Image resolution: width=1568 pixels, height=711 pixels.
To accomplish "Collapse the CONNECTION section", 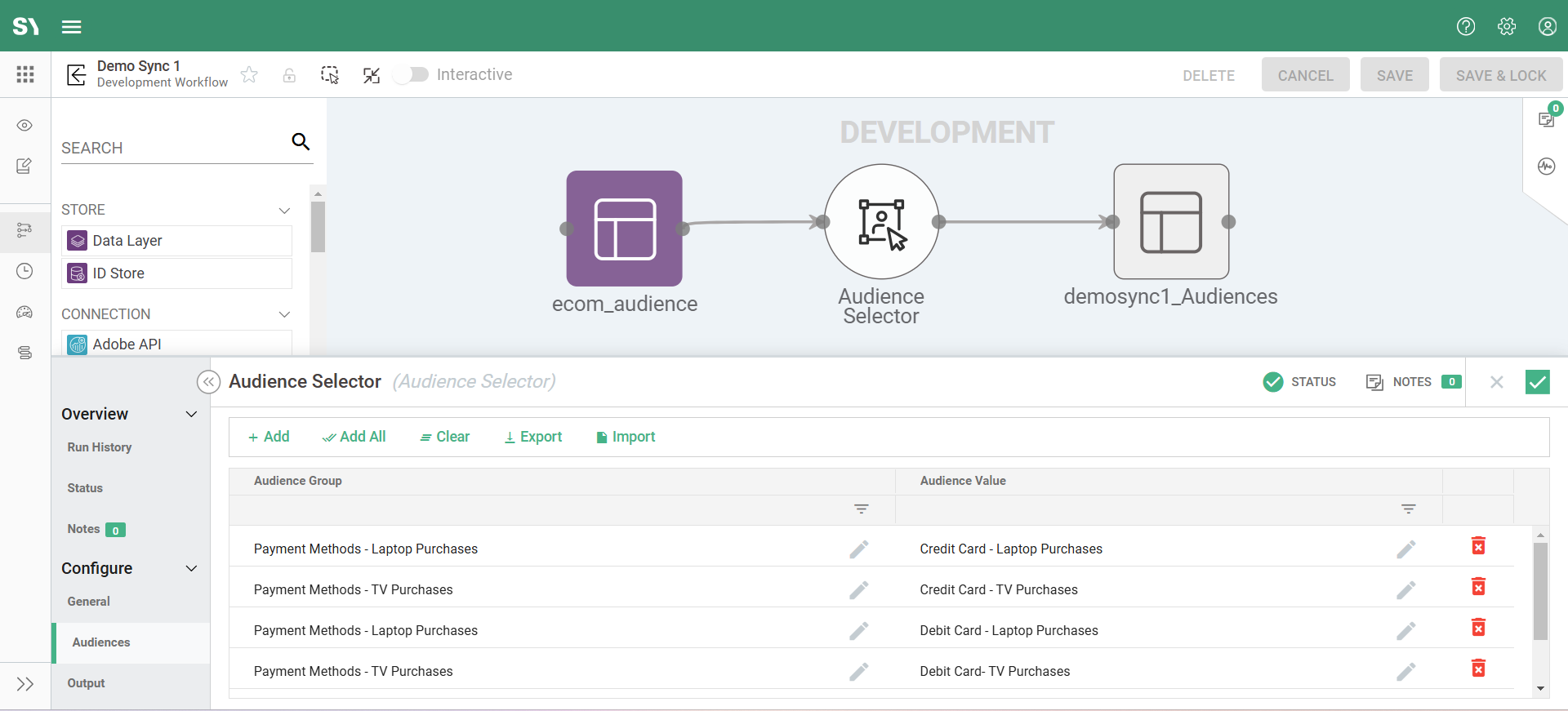I will click(284, 314).
